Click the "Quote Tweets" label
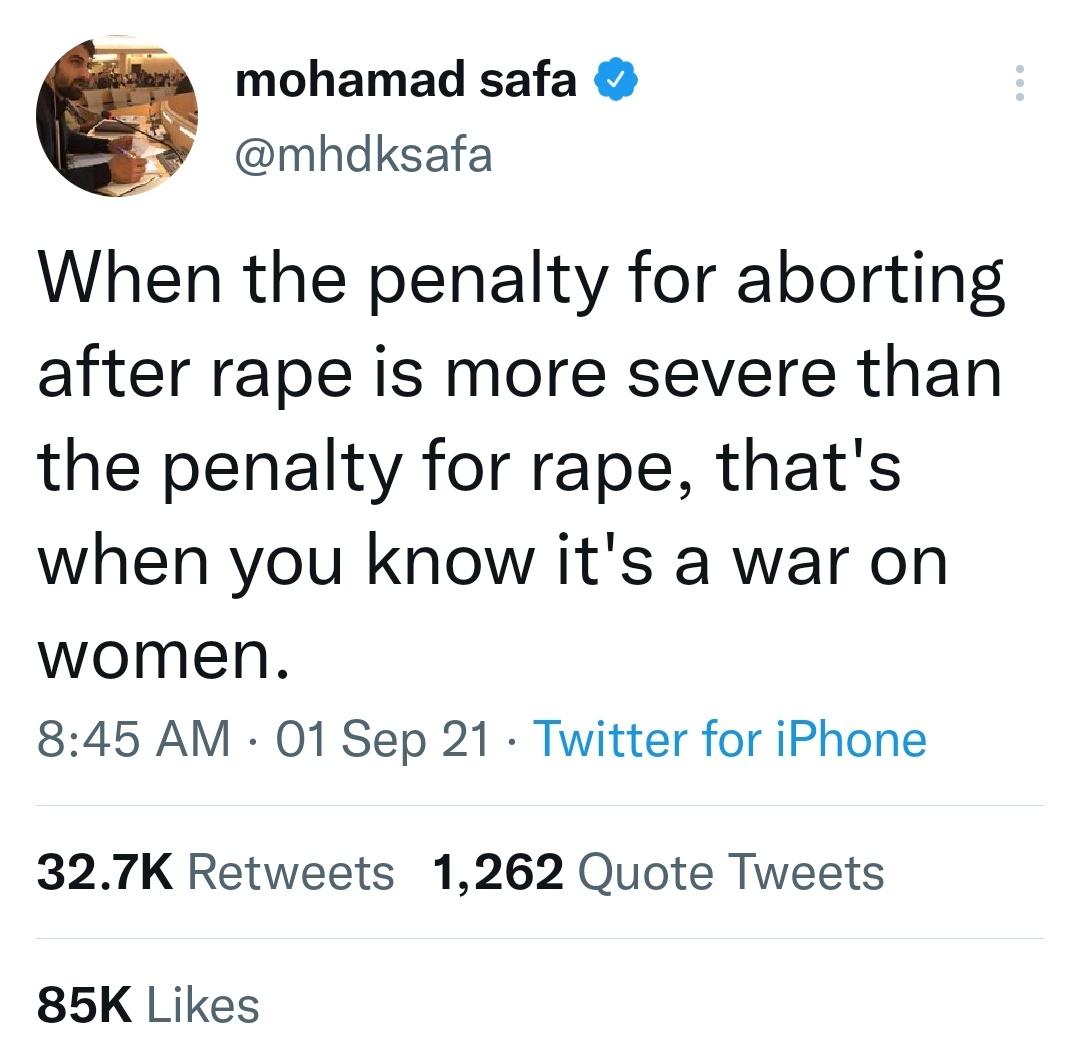Screen dimensions: 1080x1063 point(732,872)
